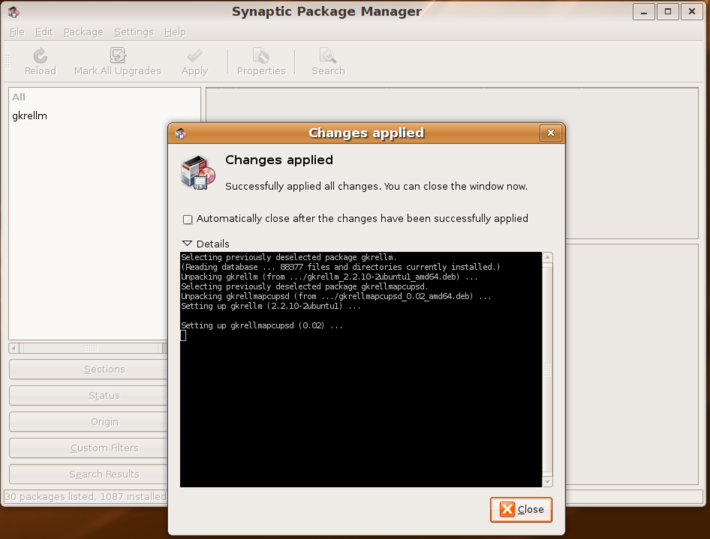This screenshot has width=710, height=539.
Task: Select the All entry in list
Action: click(19, 97)
